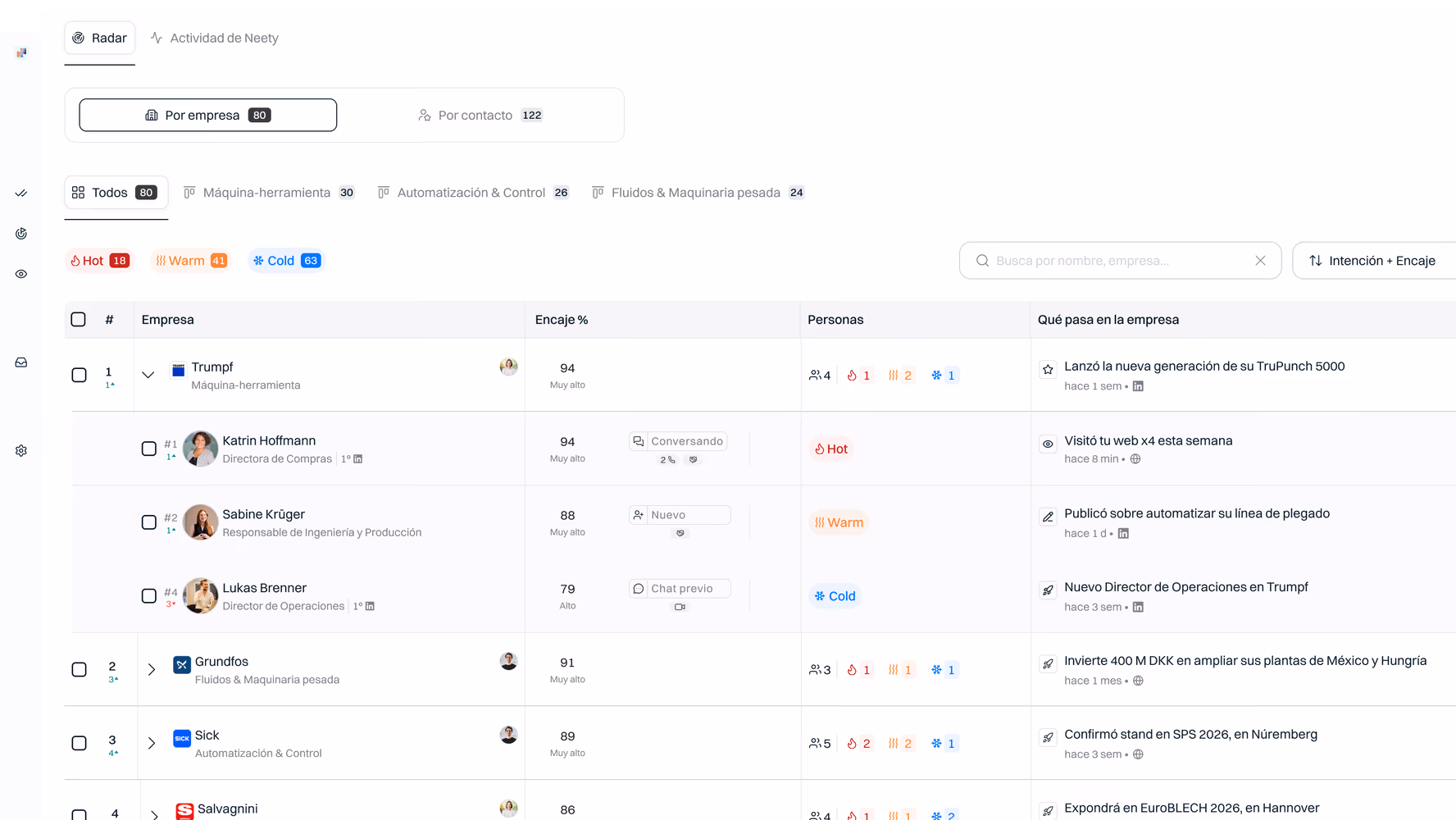Click the LinkedIn icon next to Katrin Hoffmann's title
Viewport: 1456px width, 820px height.
pyautogui.click(x=357, y=459)
